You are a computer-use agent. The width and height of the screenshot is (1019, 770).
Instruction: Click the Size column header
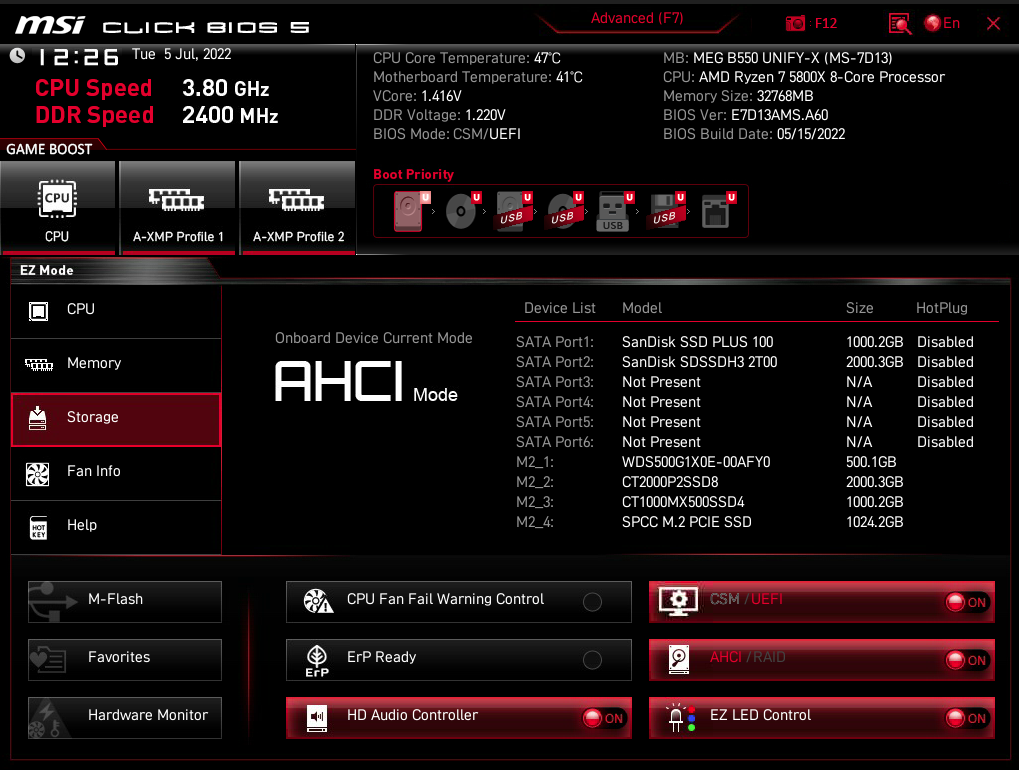tap(859, 308)
